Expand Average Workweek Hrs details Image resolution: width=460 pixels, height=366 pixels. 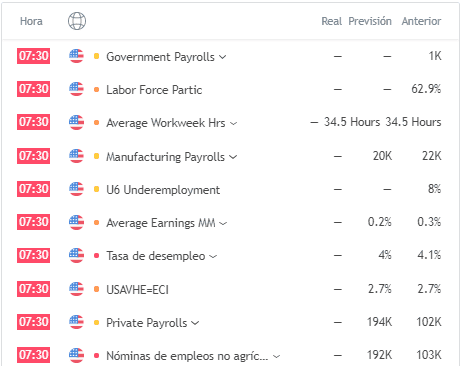[x=234, y=123]
